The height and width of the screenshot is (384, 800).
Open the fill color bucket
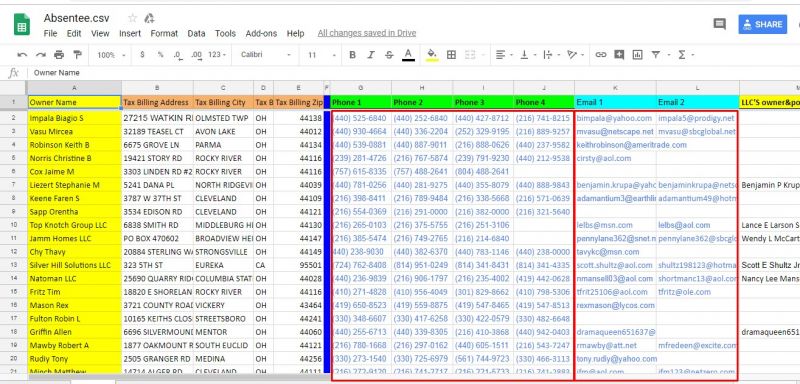[432, 55]
